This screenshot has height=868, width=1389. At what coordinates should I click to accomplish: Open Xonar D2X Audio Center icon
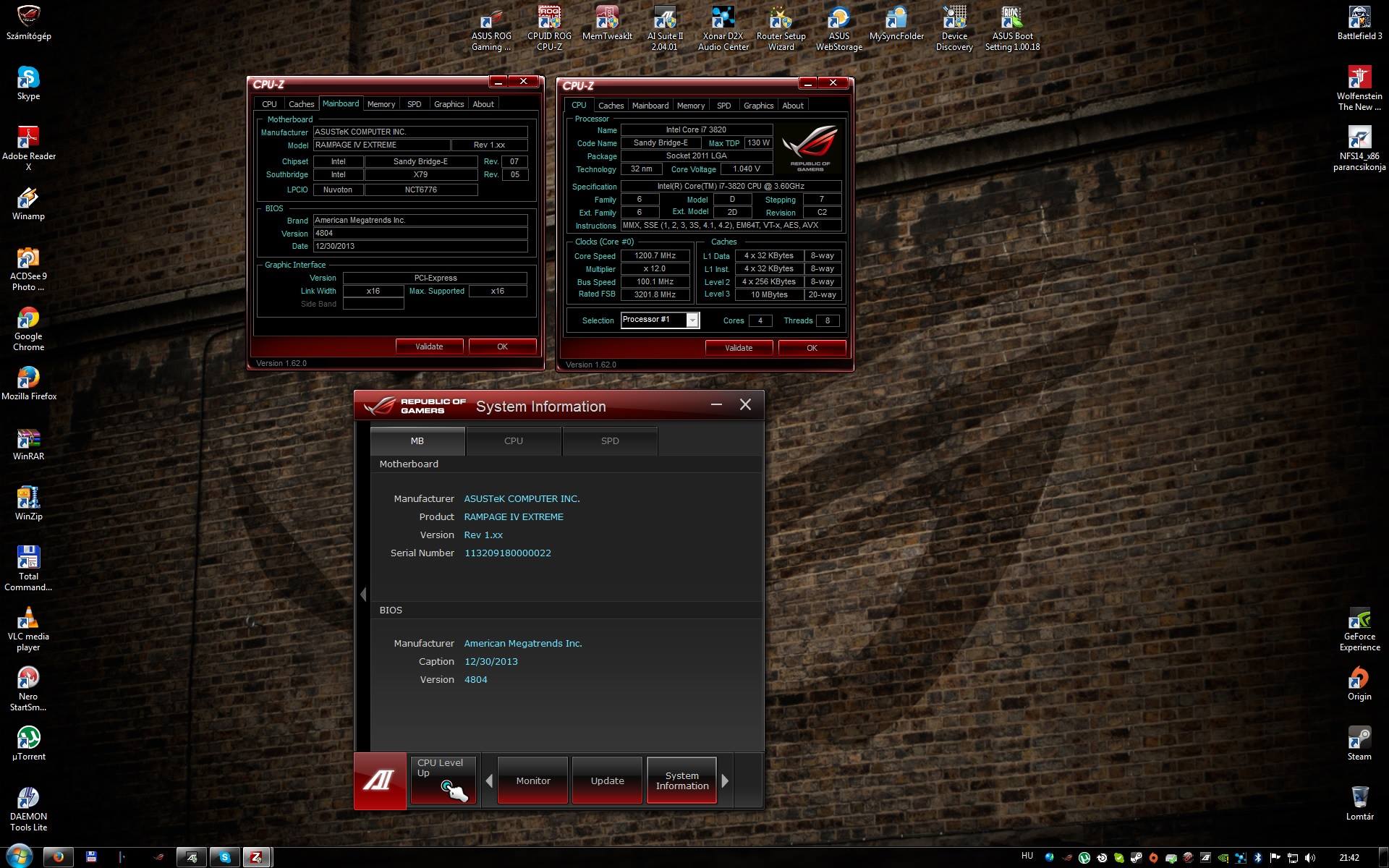tap(723, 29)
